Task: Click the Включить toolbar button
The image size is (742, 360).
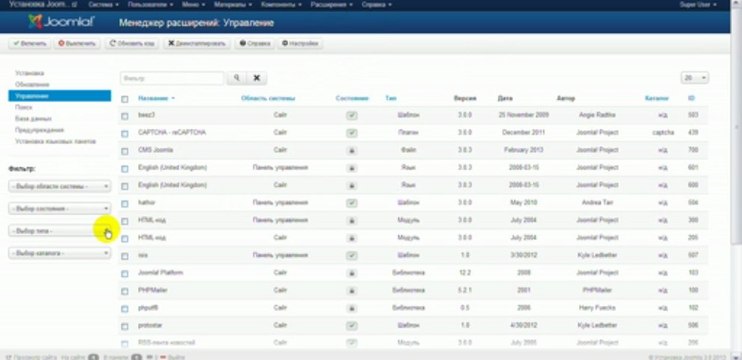Action: tap(29, 44)
